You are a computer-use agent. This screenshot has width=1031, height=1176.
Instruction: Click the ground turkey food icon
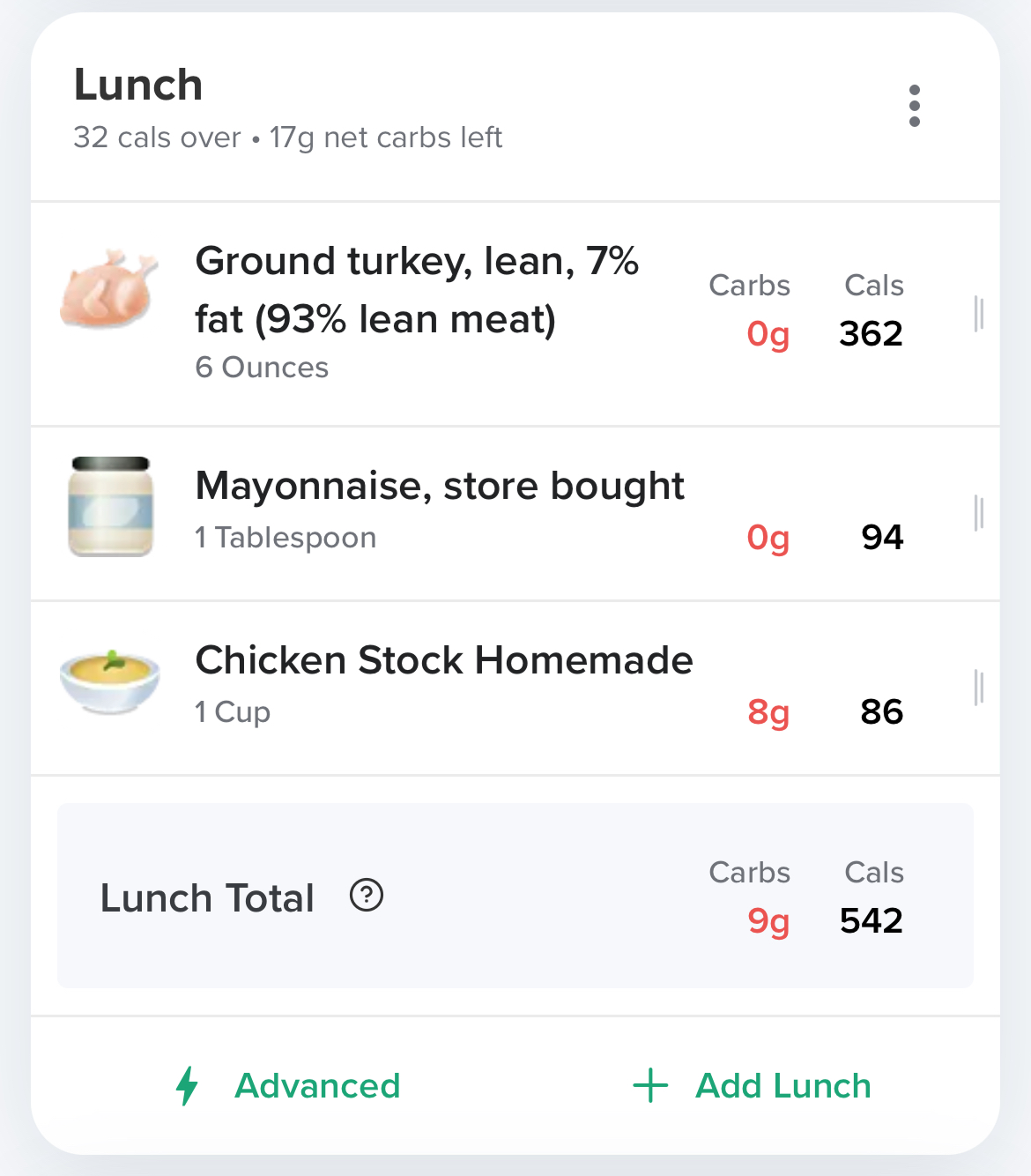109,288
